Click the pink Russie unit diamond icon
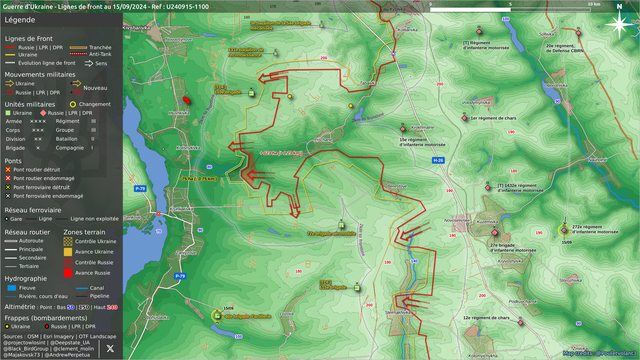Viewport: 640px width, 360px height. tap(43, 113)
